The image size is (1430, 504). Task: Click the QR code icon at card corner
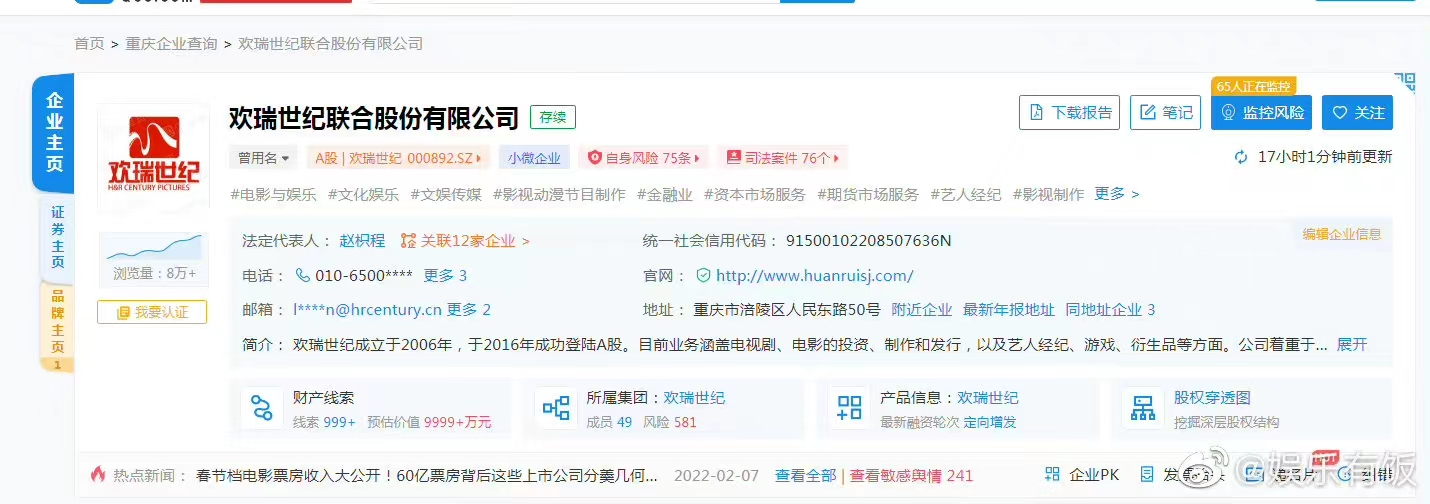pyautogui.click(x=1404, y=82)
